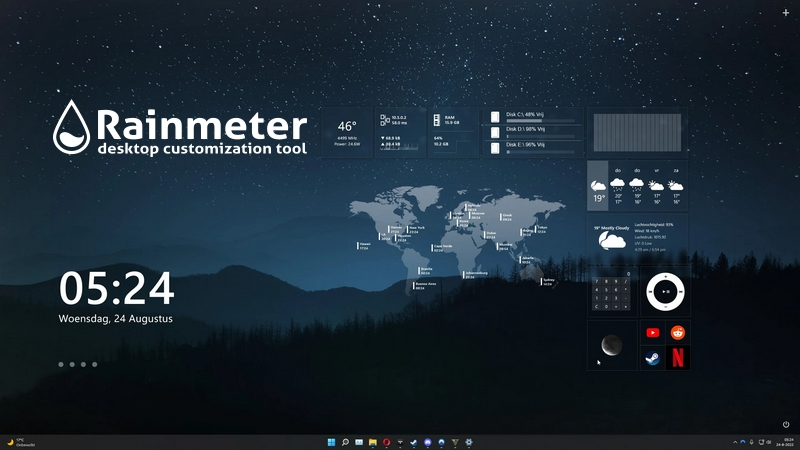Screen dimensions: 800x450
Task: Click the Discord taskbar icon
Action: pos(428,442)
